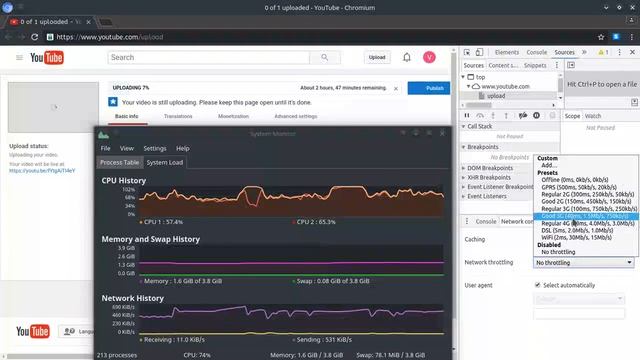This screenshot has height=360, width=640.
Task: Collapse the Breakpoints section
Action: (463, 147)
